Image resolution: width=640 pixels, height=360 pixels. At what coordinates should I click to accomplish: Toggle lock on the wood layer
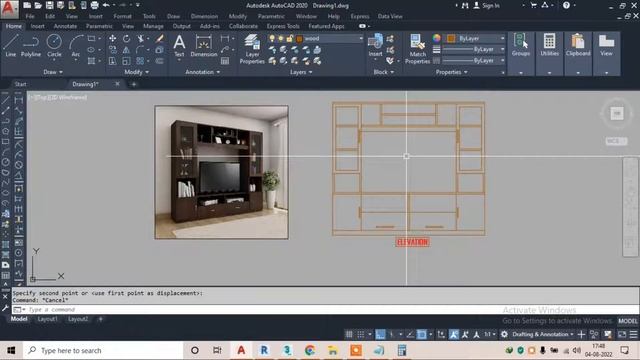tap(289, 38)
